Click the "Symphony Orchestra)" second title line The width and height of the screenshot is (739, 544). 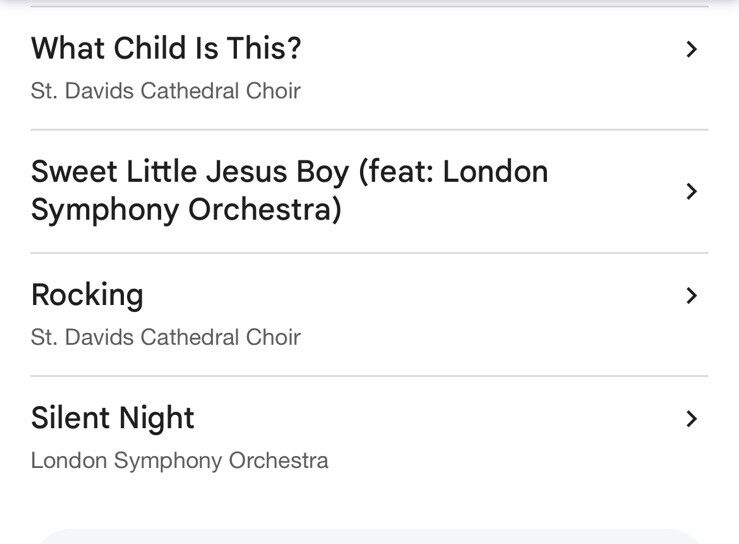tap(186, 210)
